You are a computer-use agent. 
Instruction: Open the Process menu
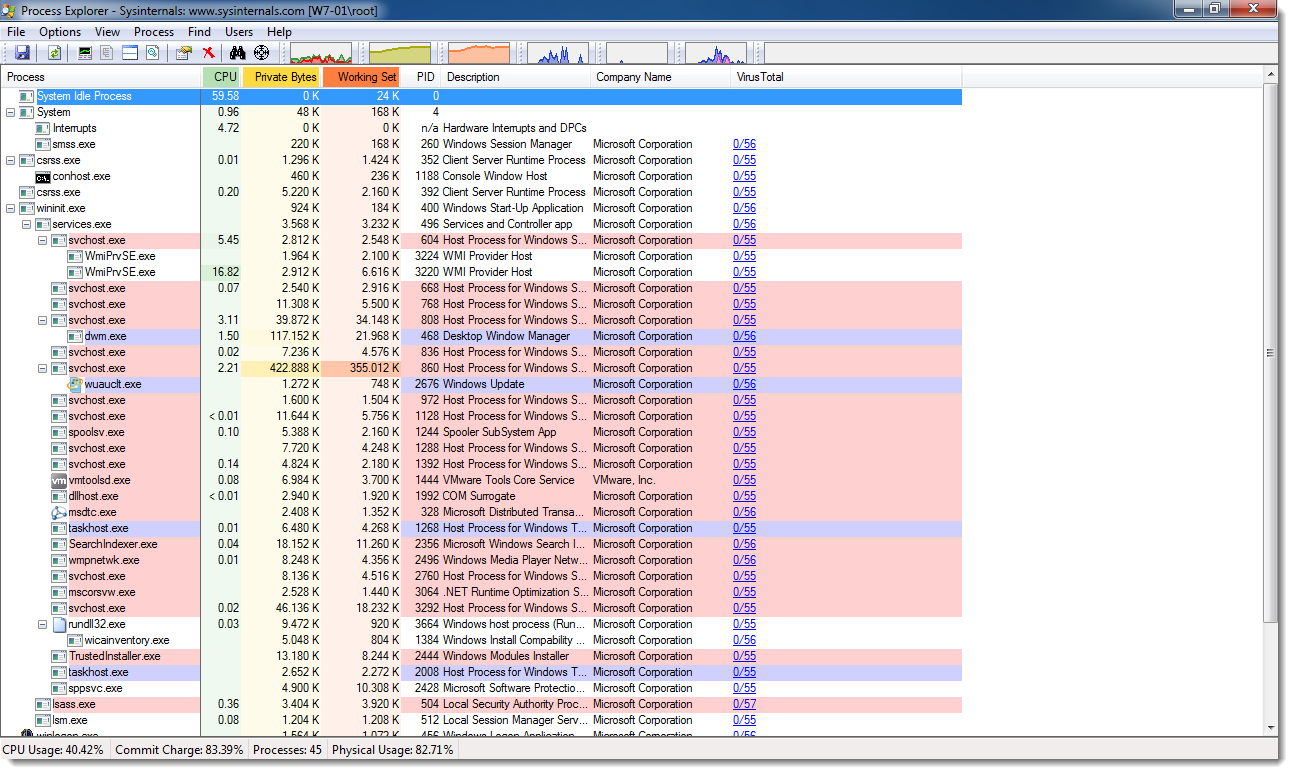(x=154, y=32)
